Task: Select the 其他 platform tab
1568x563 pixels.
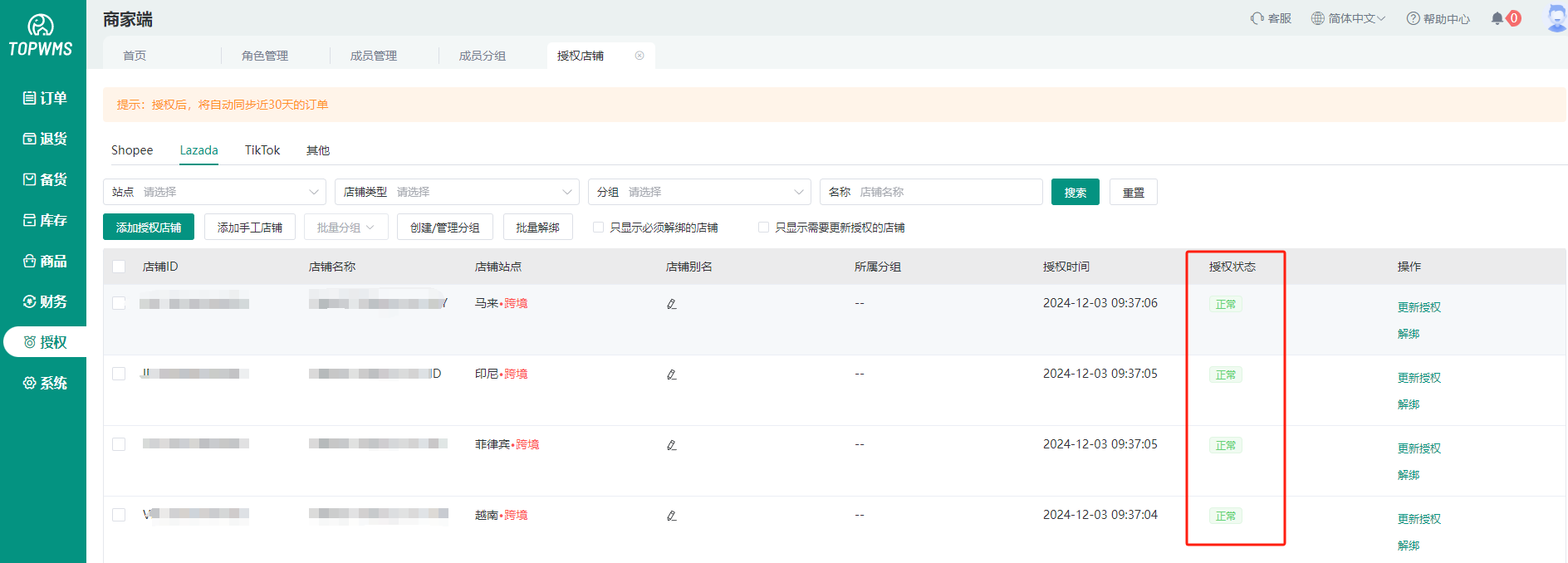Action: point(318,150)
